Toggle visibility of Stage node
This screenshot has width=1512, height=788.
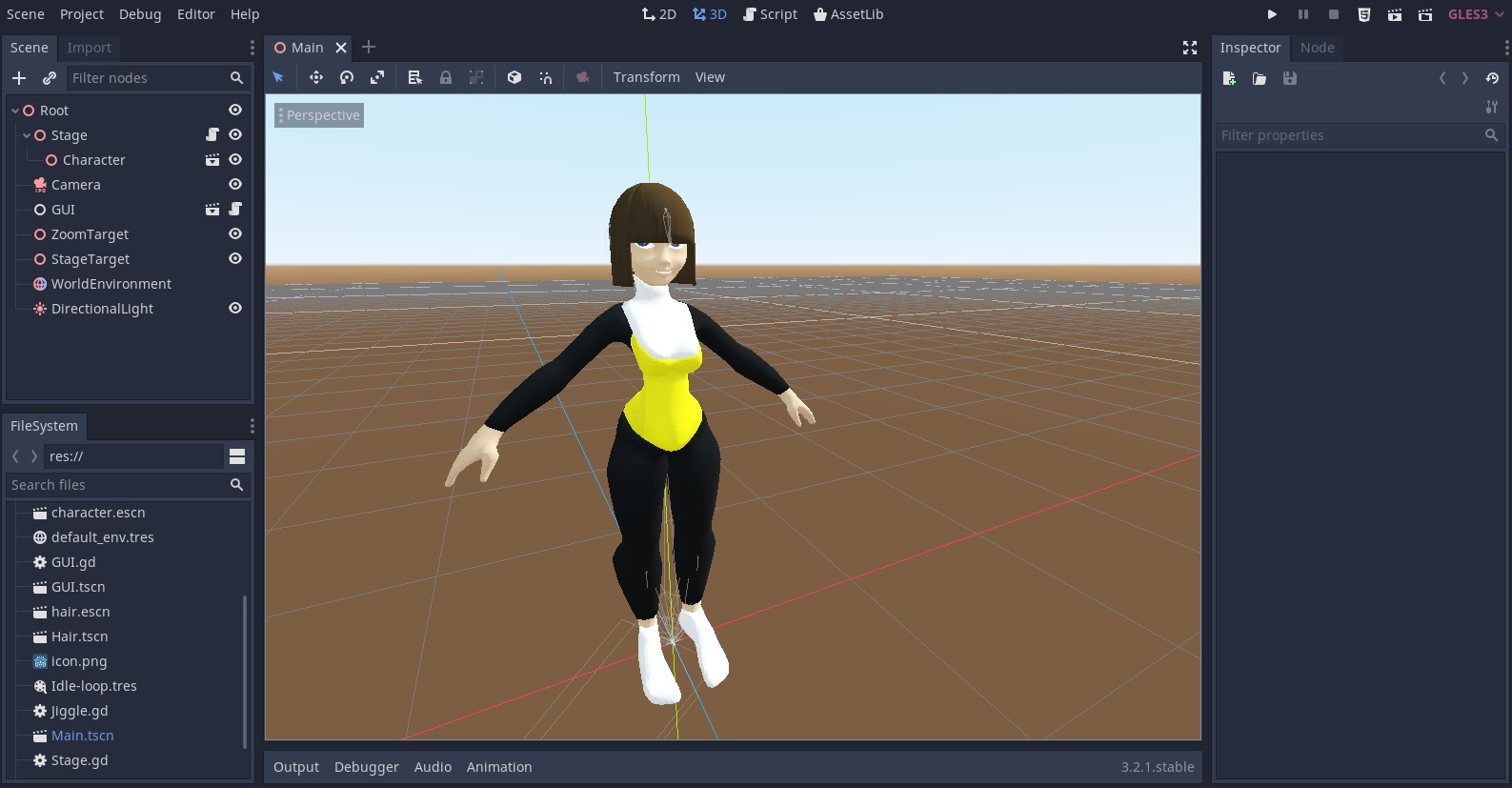(235, 135)
